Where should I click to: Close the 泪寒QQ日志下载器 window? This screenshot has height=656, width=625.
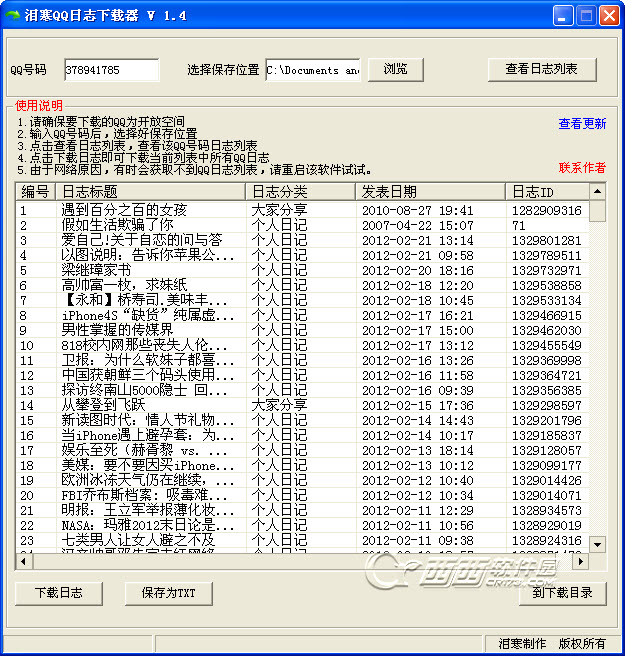(609, 16)
